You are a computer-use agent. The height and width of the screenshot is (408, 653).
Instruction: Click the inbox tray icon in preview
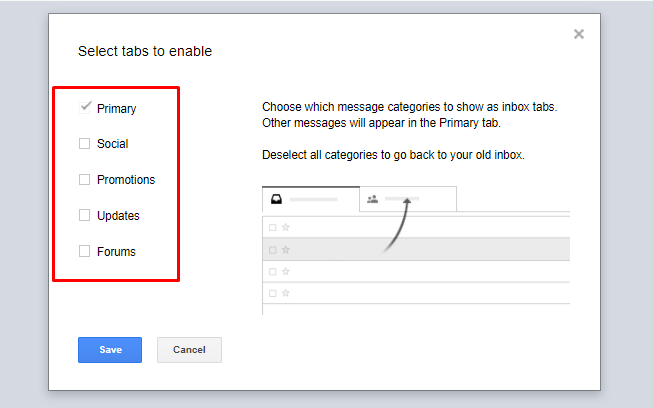point(277,199)
